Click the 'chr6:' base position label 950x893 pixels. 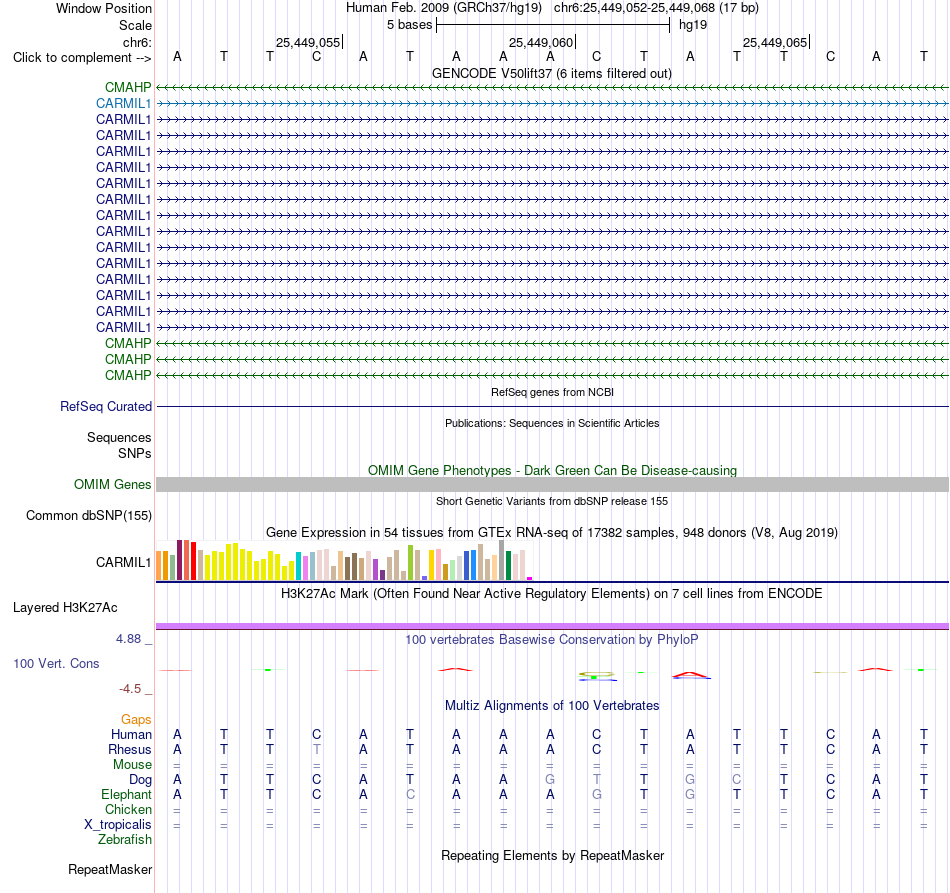(x=137, y=42)
